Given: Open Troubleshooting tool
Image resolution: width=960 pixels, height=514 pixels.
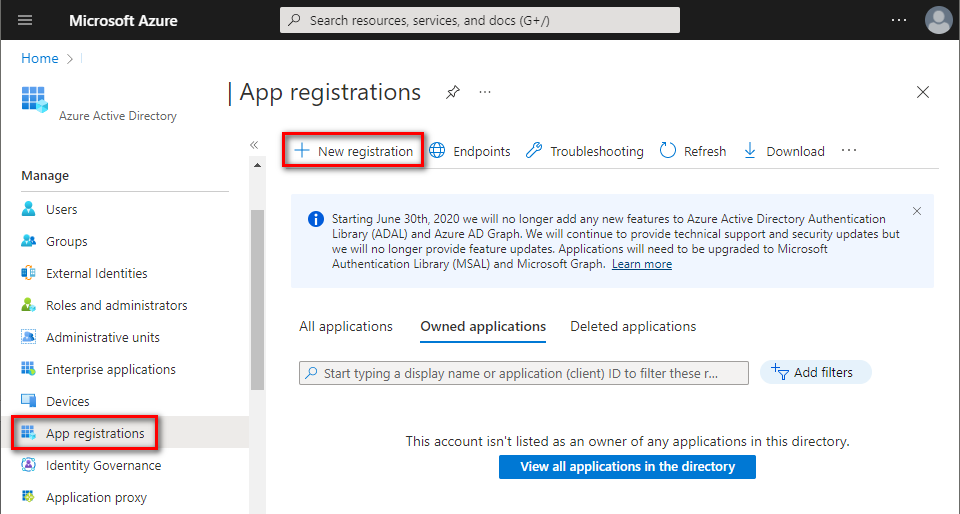Looking at the screenshot, I should coord(585,151).
